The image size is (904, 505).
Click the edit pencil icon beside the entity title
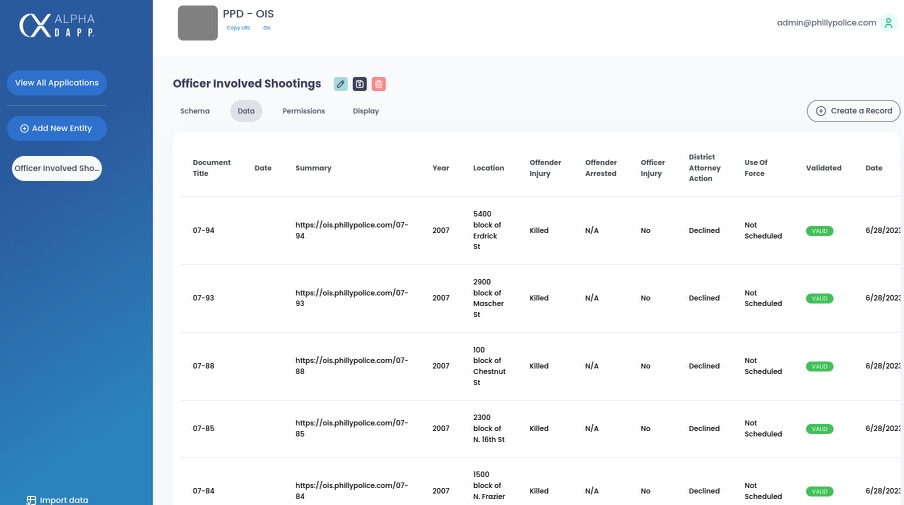point(341,84)
